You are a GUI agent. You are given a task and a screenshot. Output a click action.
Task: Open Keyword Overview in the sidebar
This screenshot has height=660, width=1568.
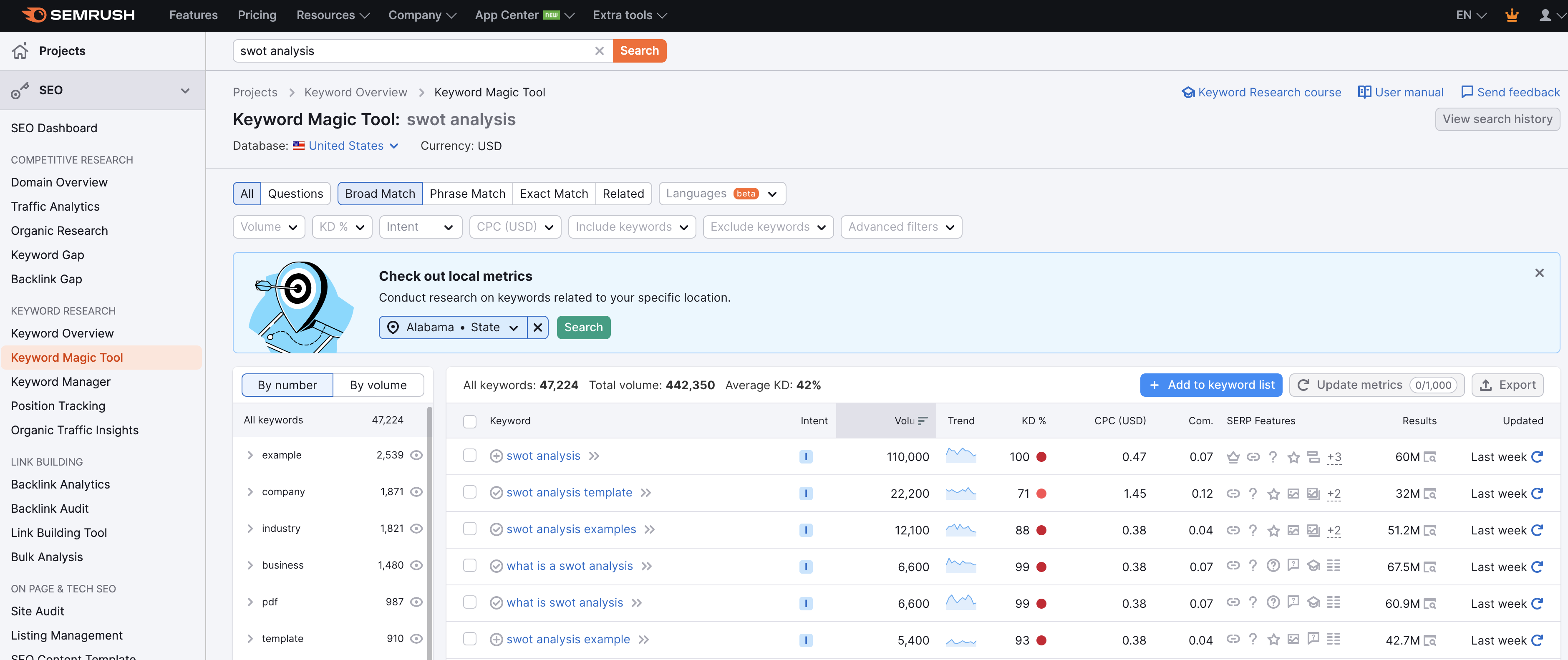[62, 334]
